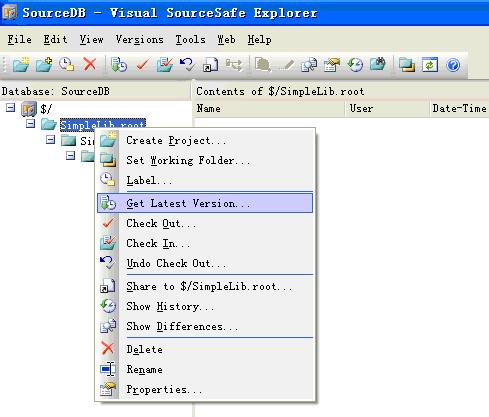Click the Label Version toolbar icon
This screenshot has width=489, height=417.
(66, 64)
